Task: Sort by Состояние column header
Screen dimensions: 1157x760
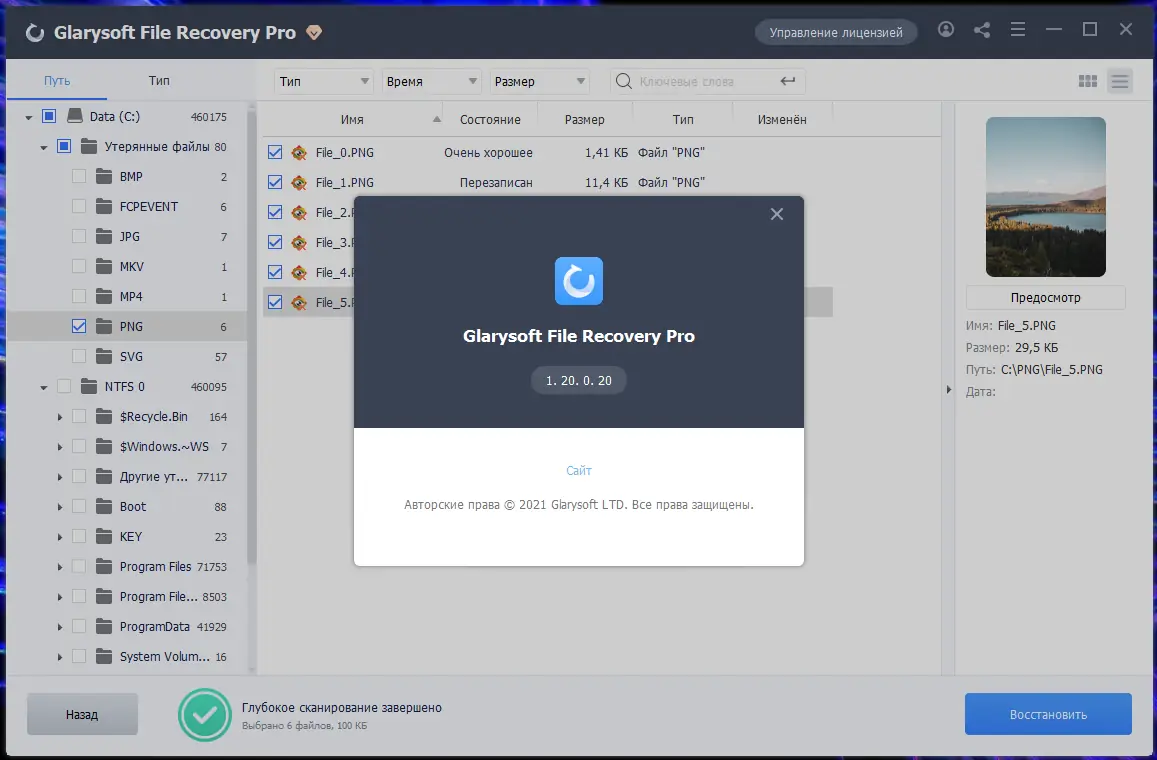Action: [x=490, y=120]
